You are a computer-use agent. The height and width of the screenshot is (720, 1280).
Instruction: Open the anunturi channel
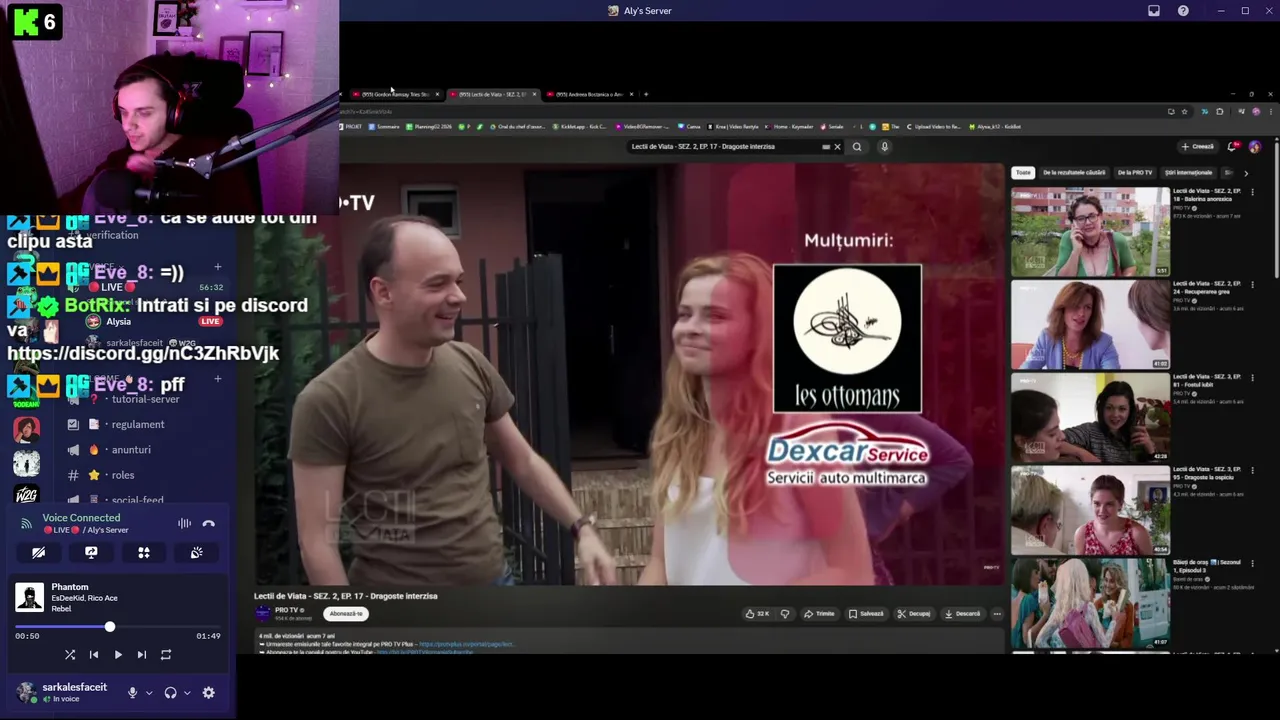click(x=130, y=450)
